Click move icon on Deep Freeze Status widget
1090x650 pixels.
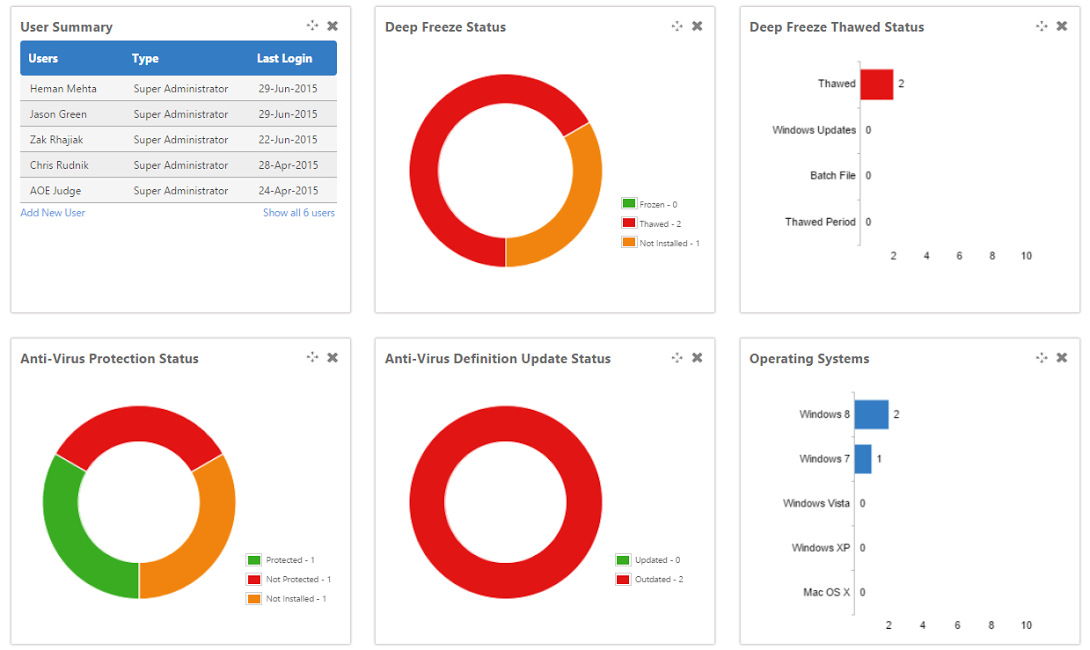(677, 26)
